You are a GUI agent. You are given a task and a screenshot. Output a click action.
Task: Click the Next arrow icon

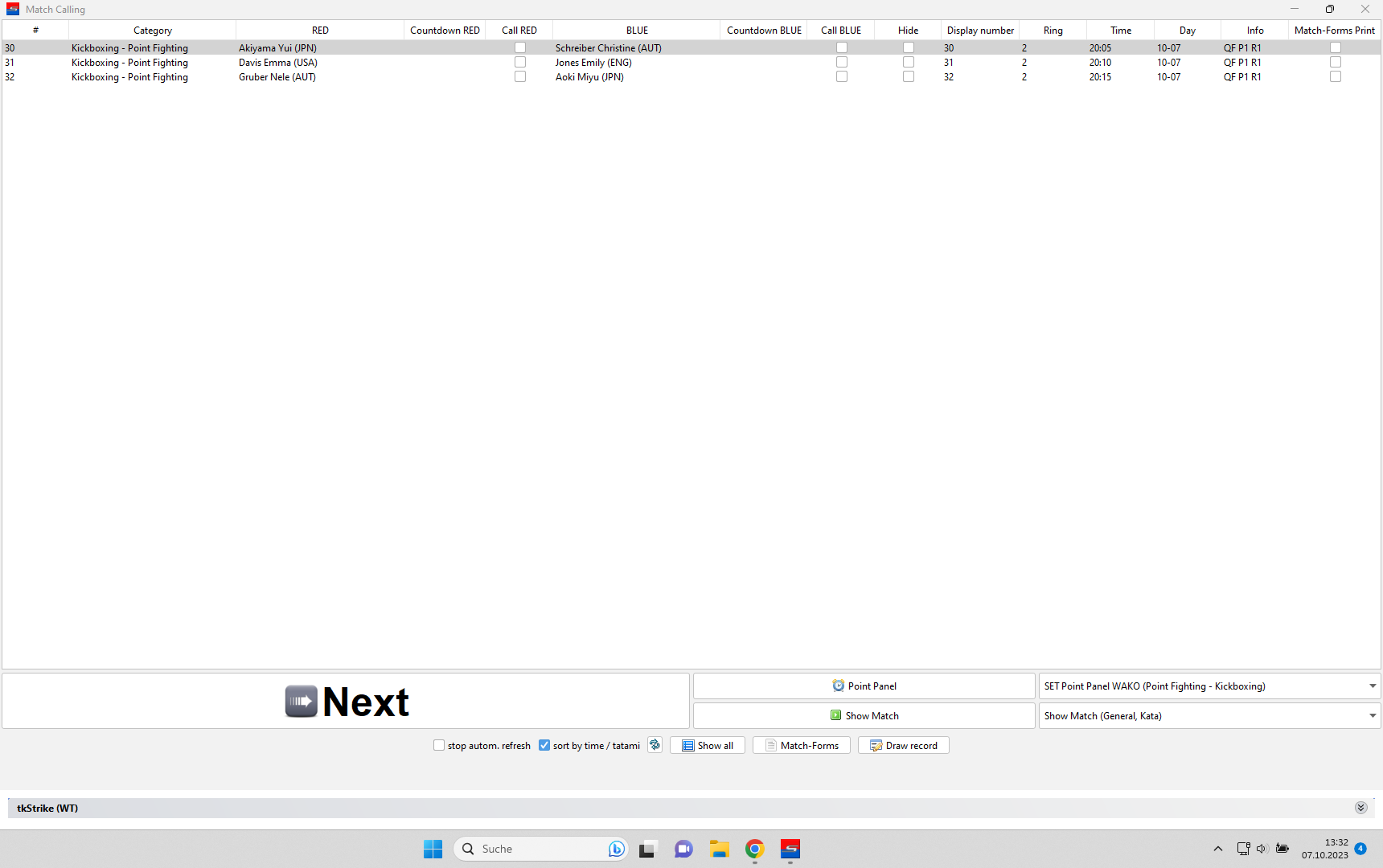click(302, 702)
